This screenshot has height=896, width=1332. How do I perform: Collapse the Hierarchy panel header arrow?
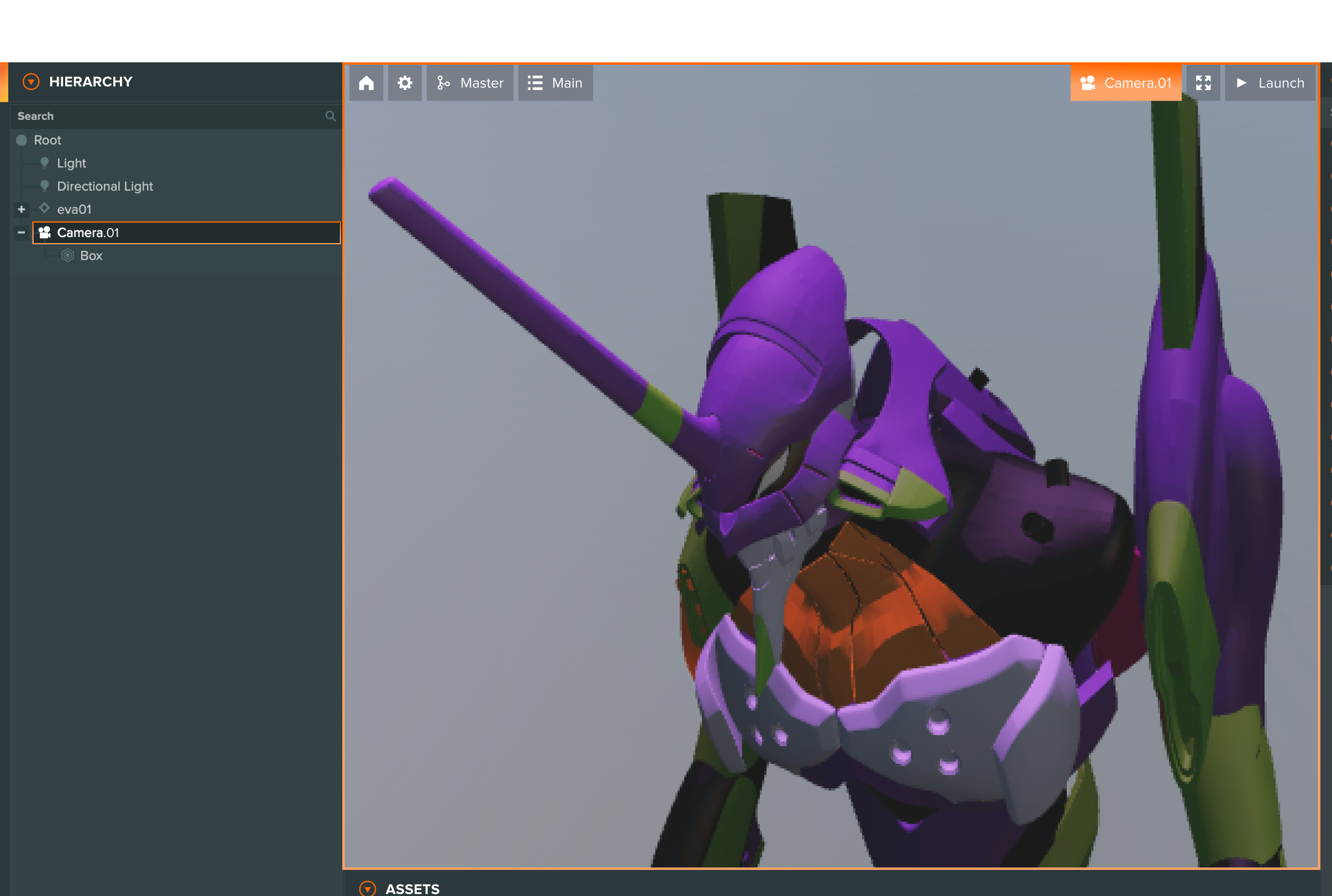pos(31,82)
